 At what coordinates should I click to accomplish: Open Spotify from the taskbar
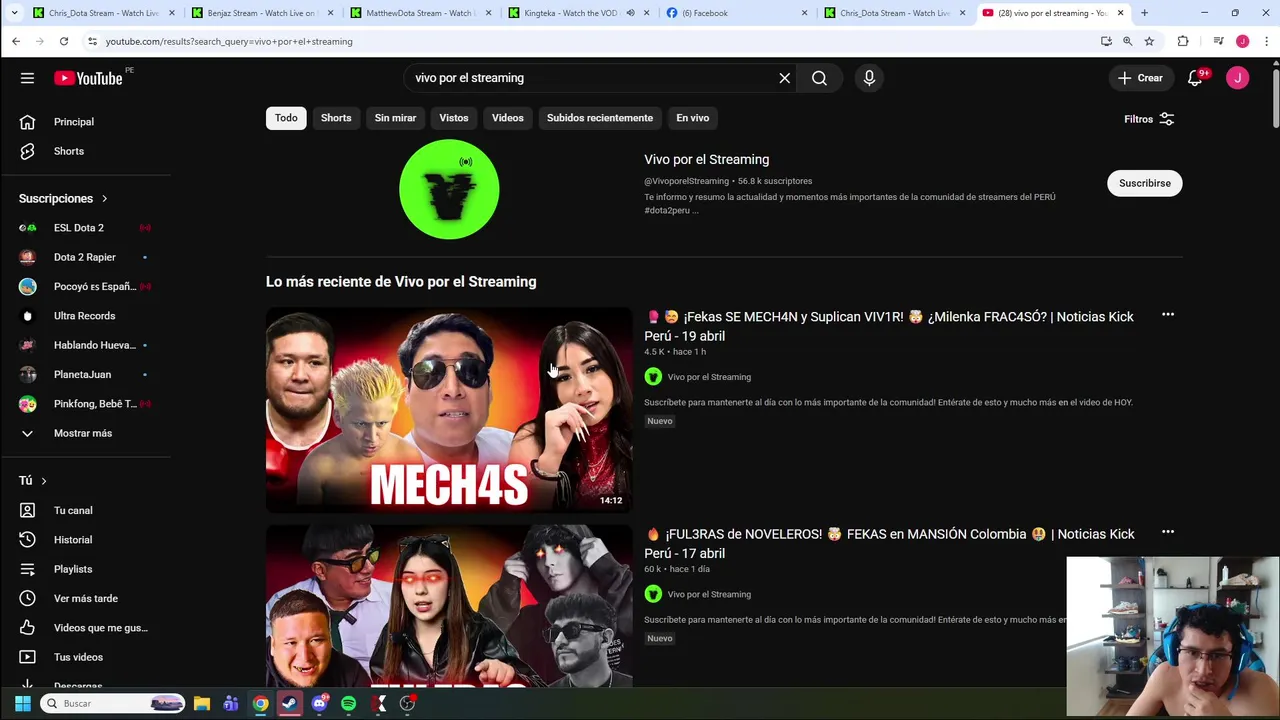point(348,704)
